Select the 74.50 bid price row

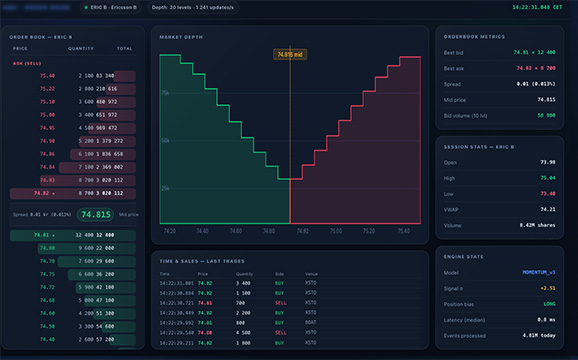tap(73, 326)
